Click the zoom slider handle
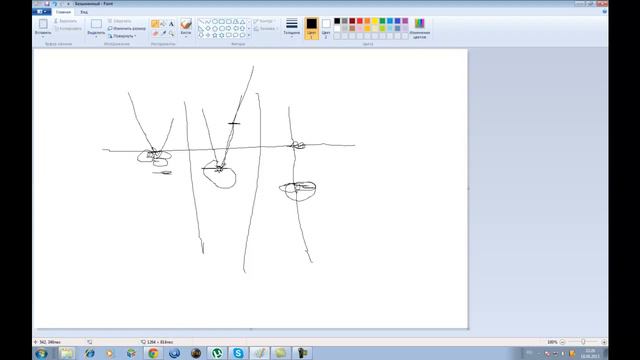This screenshot has width=640, height=360. click(583, 342)
